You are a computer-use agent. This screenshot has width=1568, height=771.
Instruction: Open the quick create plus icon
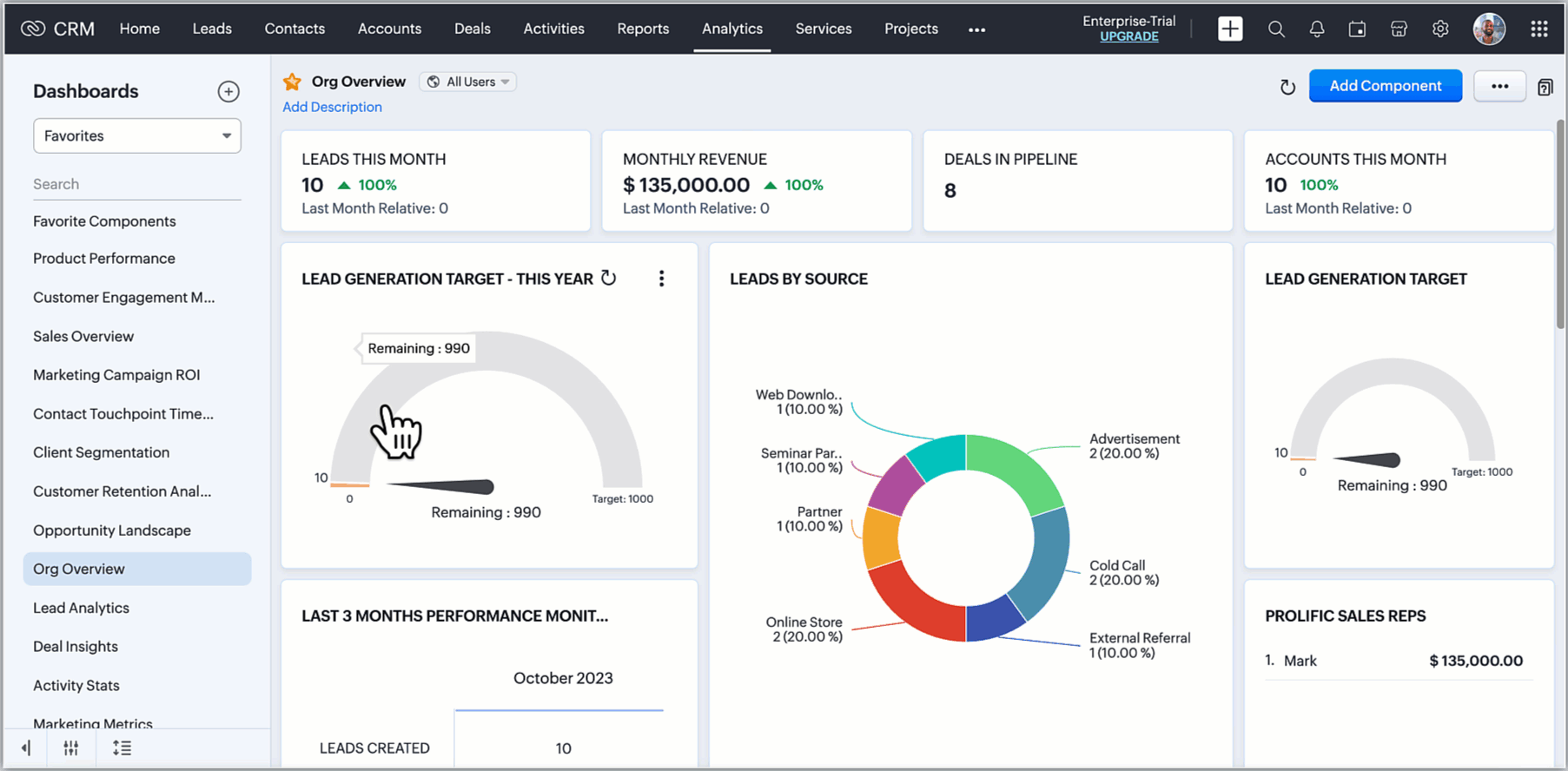[x=1230, y=29]
